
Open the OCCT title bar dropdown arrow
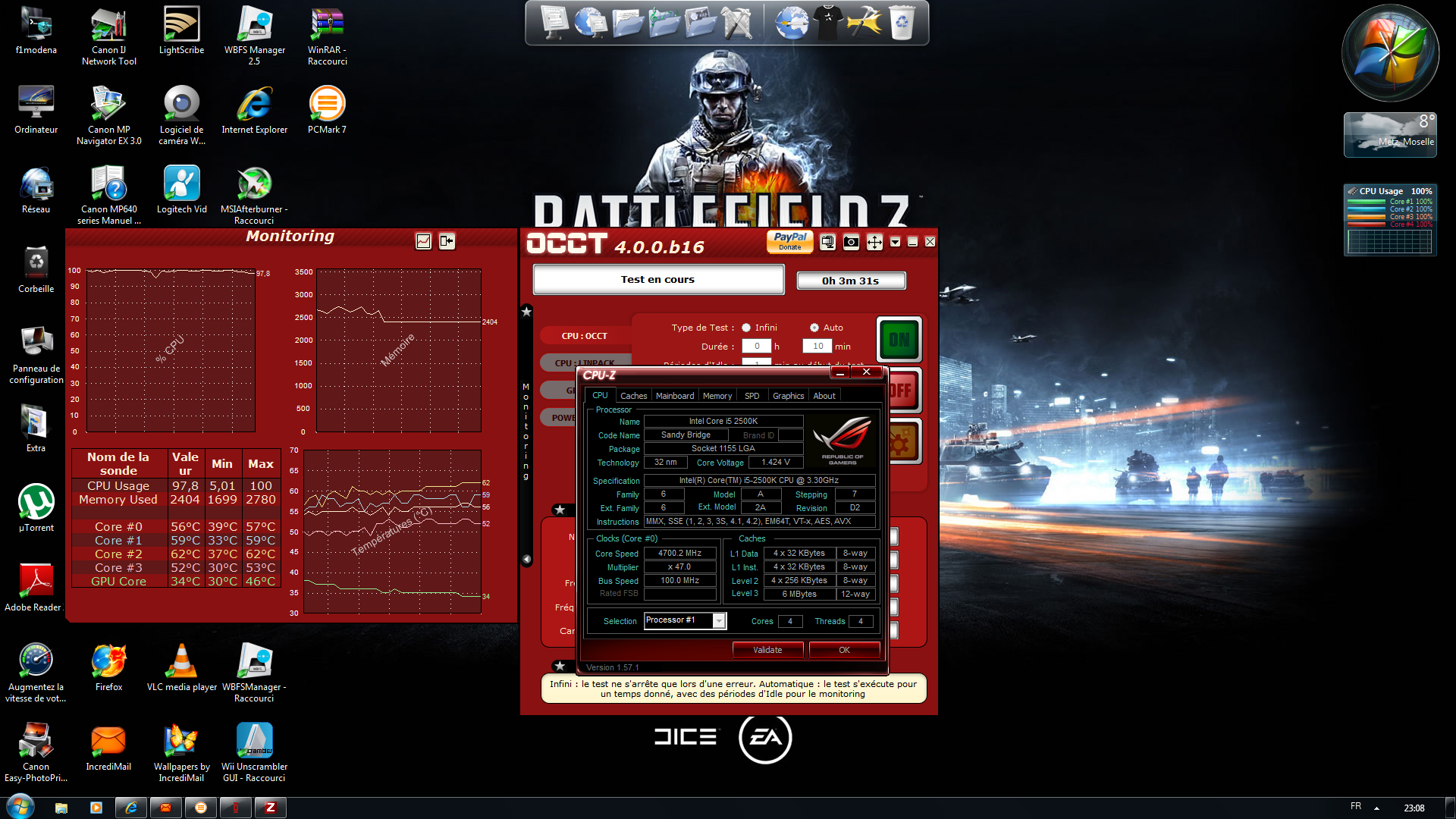895,242
